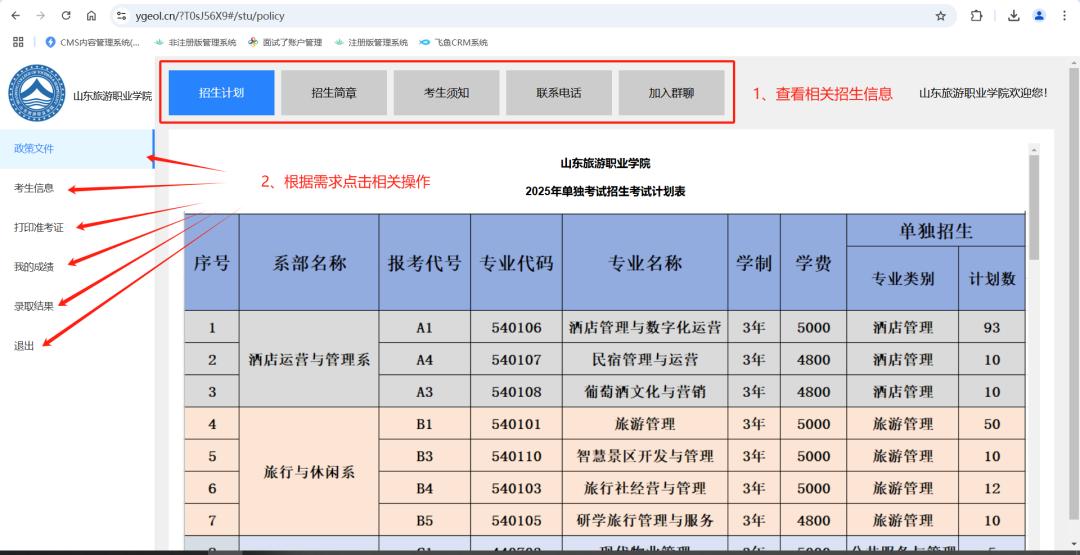
Task: Open the 考生须知 tab
Action: coord(446,93)
